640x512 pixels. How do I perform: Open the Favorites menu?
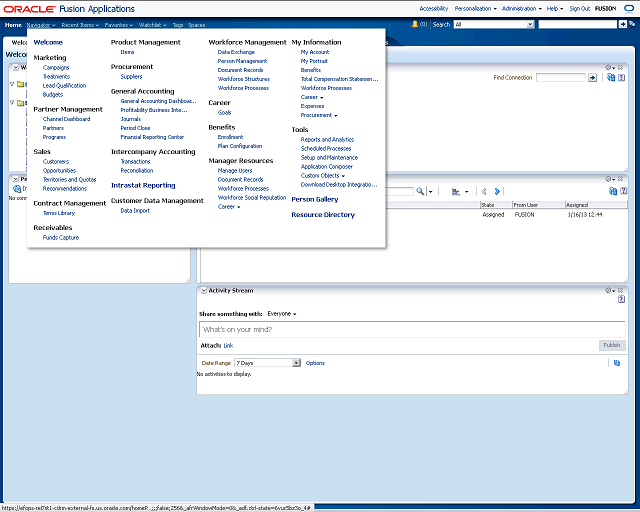click(x=119, y=25)
